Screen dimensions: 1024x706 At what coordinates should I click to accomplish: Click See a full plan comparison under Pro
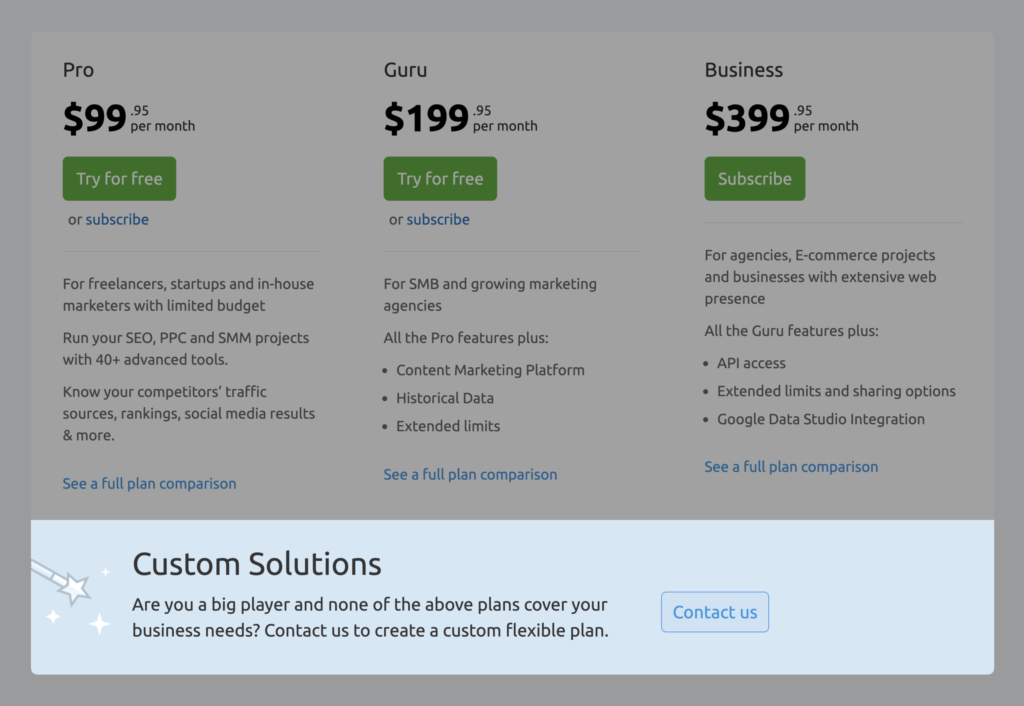coord(149,483)
